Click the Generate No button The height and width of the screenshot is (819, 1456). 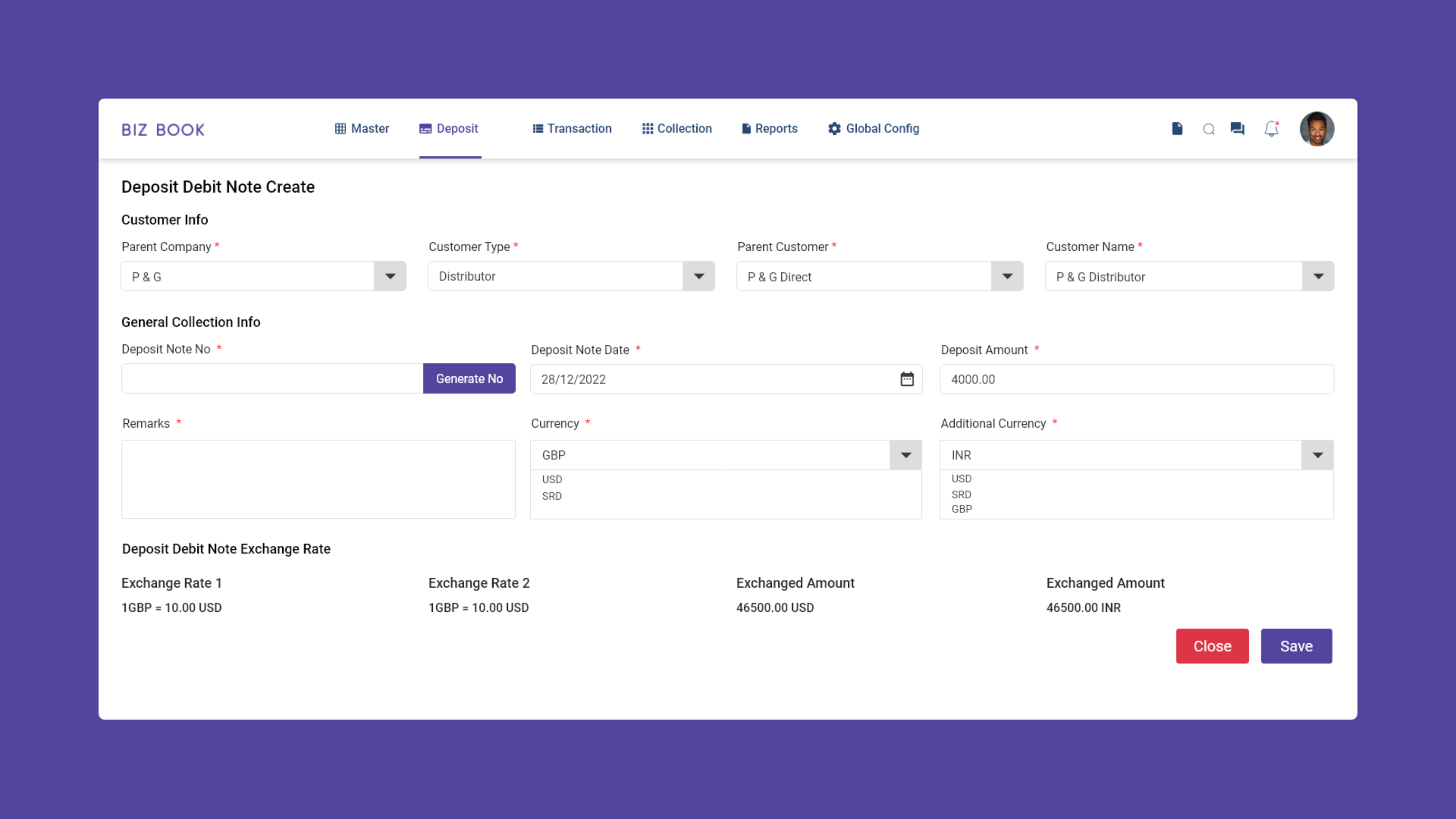[x=469, y=379]
